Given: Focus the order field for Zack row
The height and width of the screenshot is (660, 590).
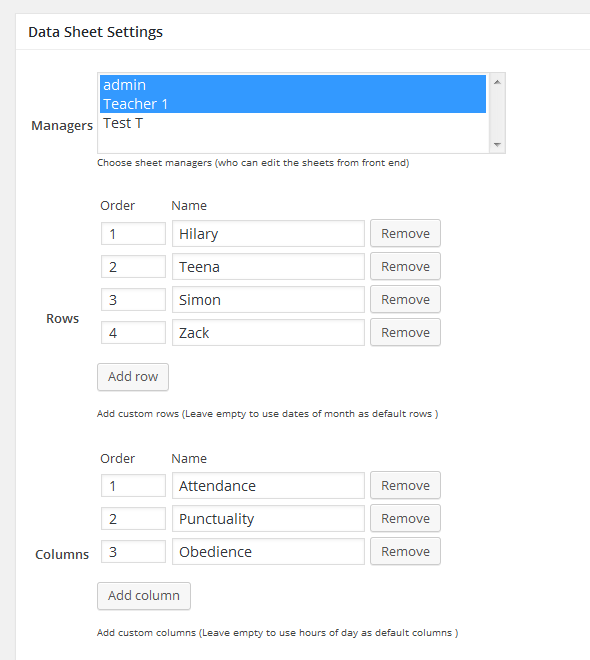Looking at the screenshot, I should [x=133, y=333].
